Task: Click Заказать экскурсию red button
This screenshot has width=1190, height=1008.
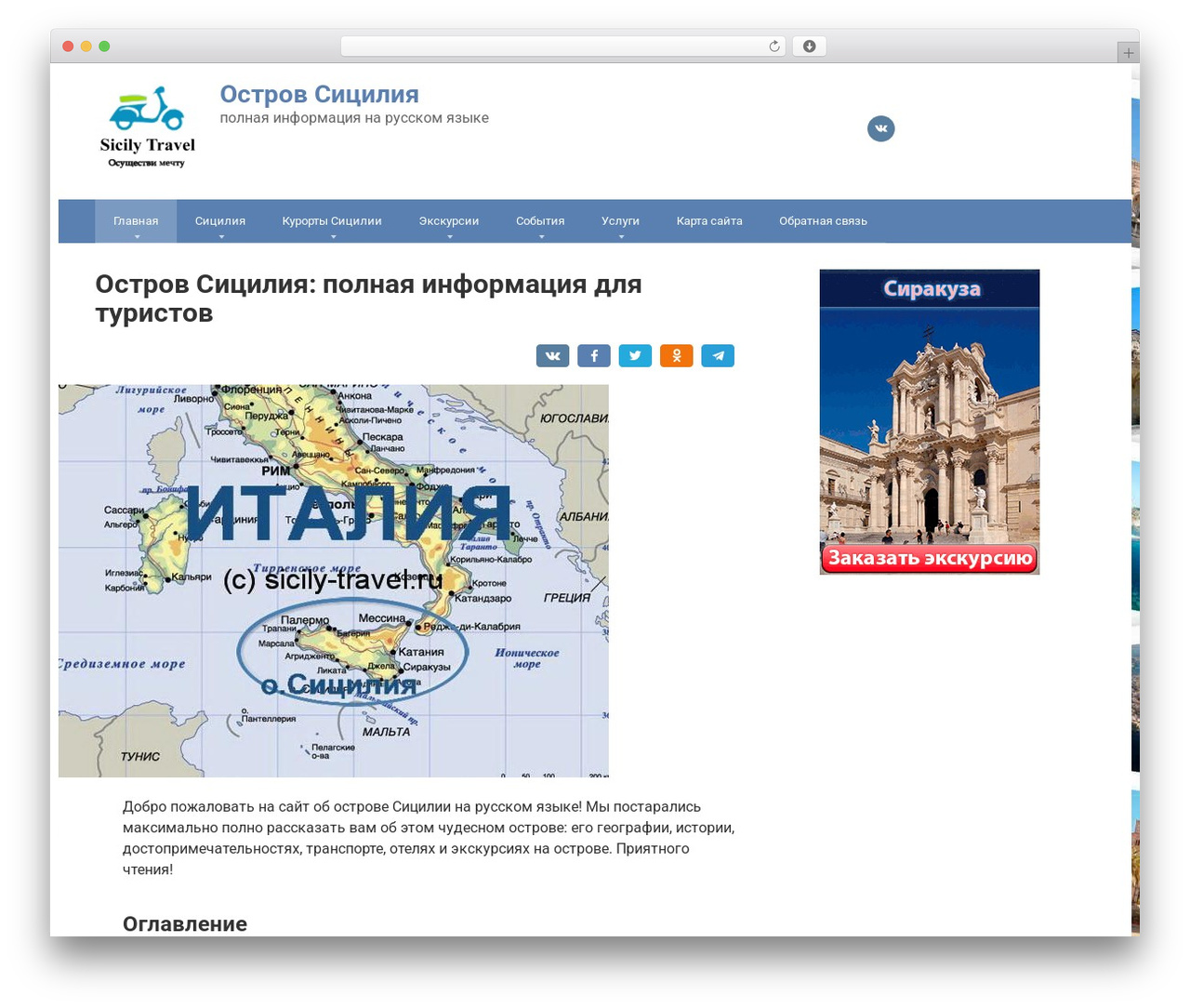Action: coord(930,558)
